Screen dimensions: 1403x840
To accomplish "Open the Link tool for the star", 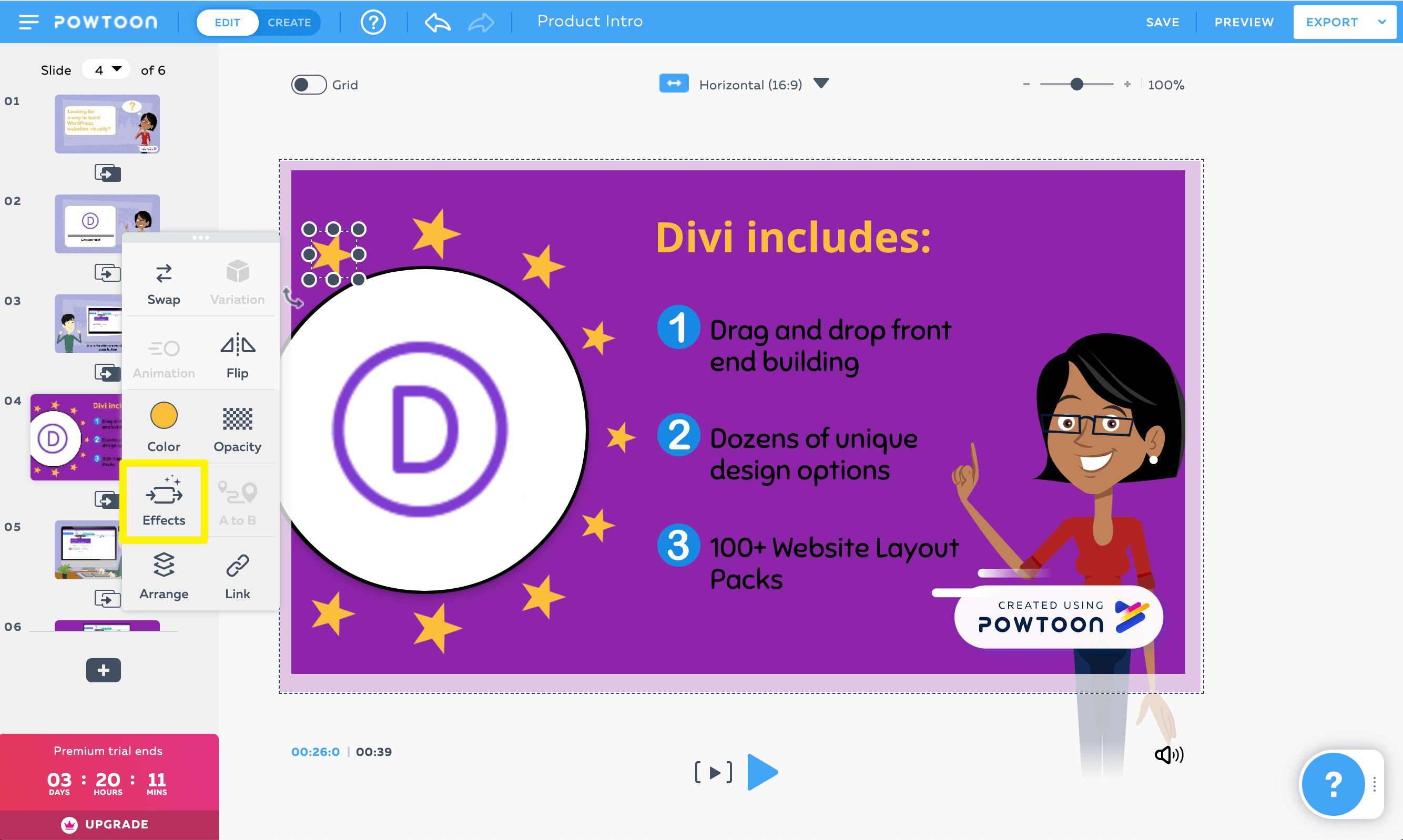I will point(237,574).
